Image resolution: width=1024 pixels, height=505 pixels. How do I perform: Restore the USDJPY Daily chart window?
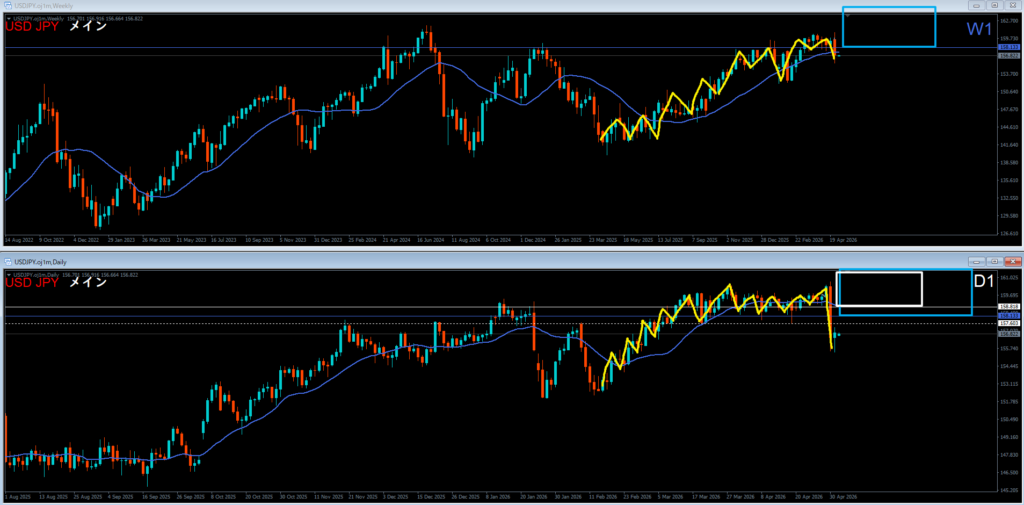click(994, 261)
